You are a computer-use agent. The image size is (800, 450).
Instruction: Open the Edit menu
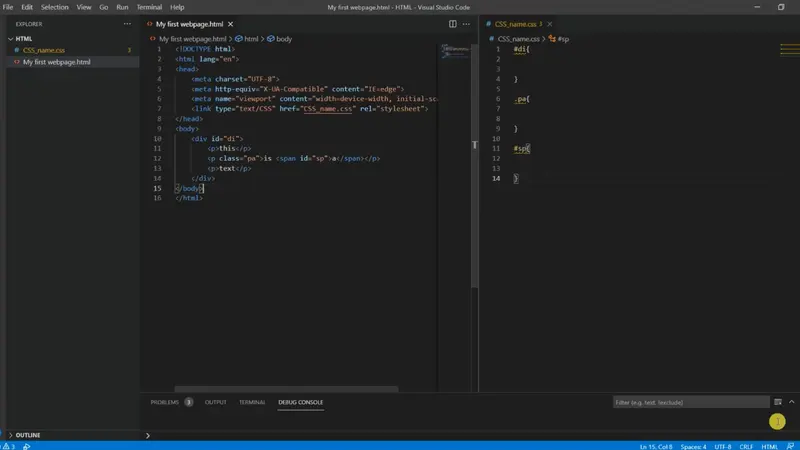pos(27,7)
